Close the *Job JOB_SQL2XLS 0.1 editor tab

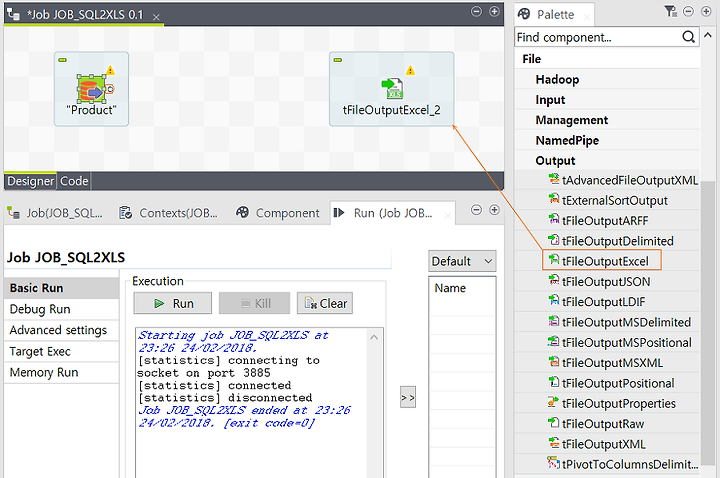(156, 17)
